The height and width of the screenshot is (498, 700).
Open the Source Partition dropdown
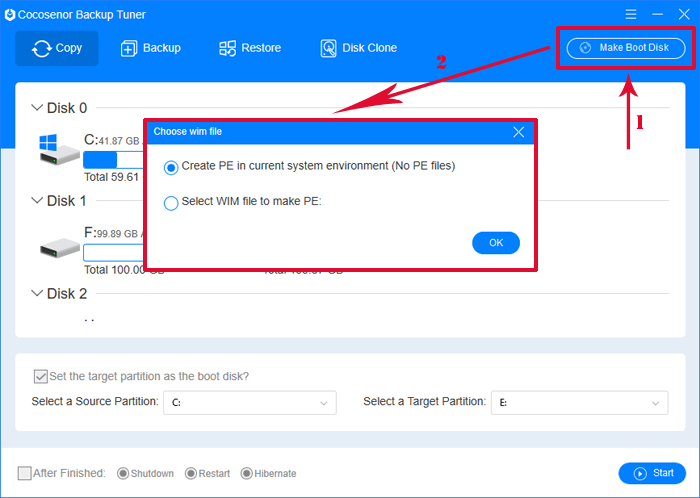[250, 403]
